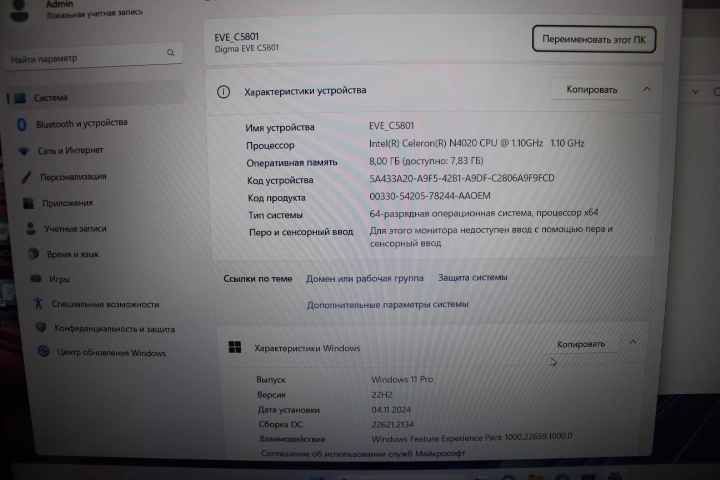Open Защита системы link
The image size is (720, 480).
(472, 277)
